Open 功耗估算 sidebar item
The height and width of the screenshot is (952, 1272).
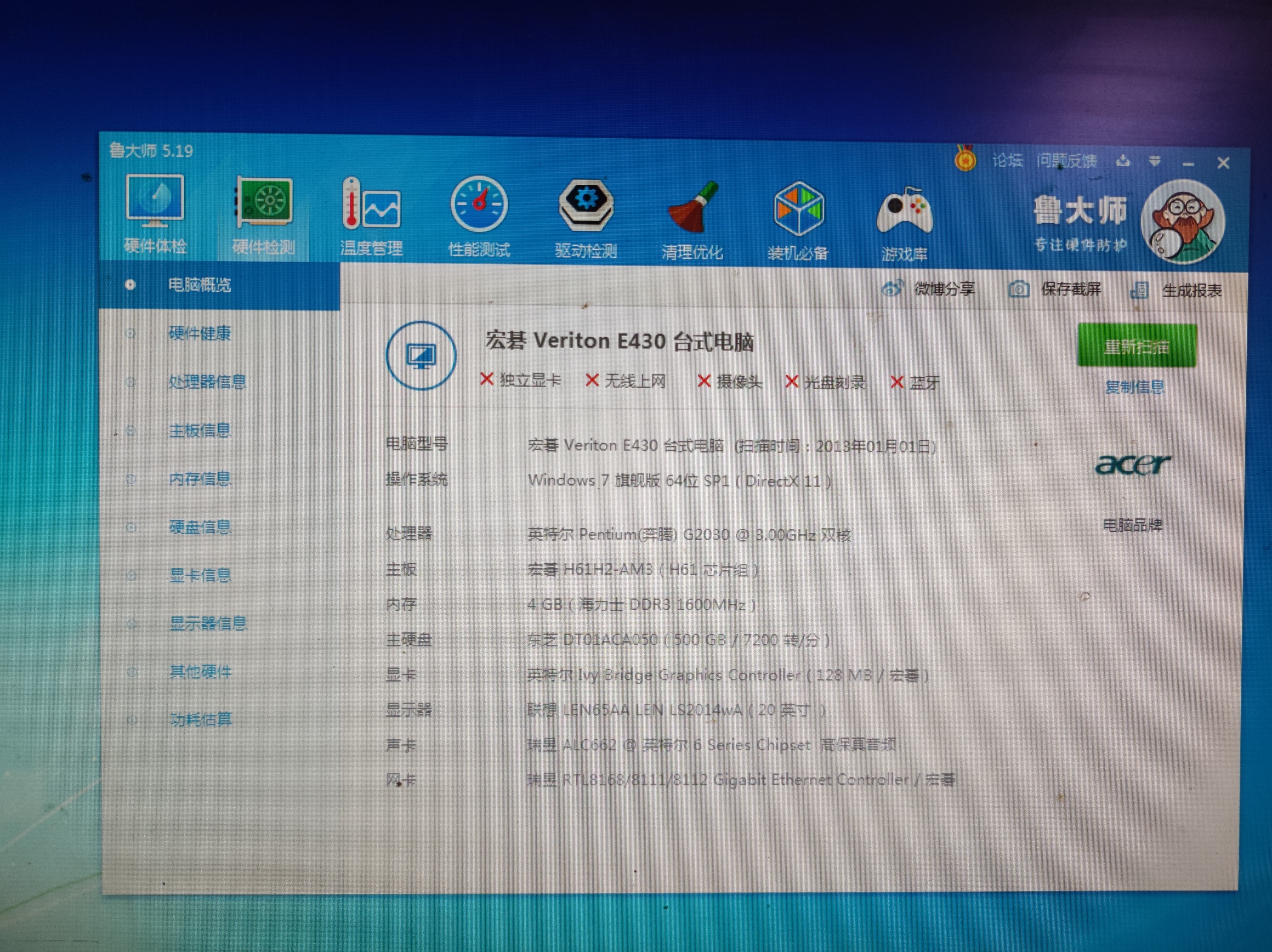pyautogui.click(x=200, y=719)
